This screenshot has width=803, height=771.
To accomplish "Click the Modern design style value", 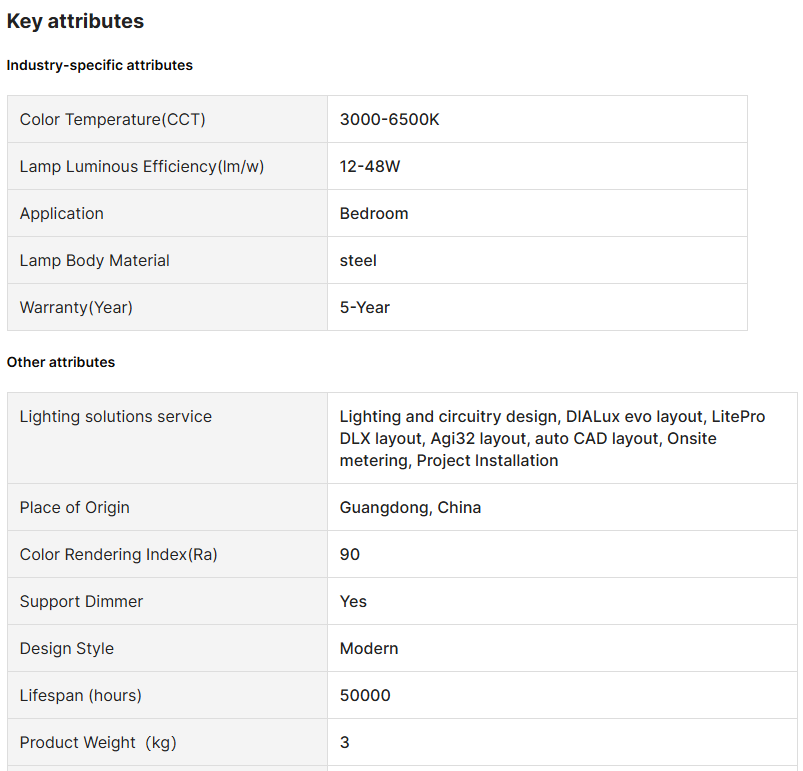I will [369, 649].
